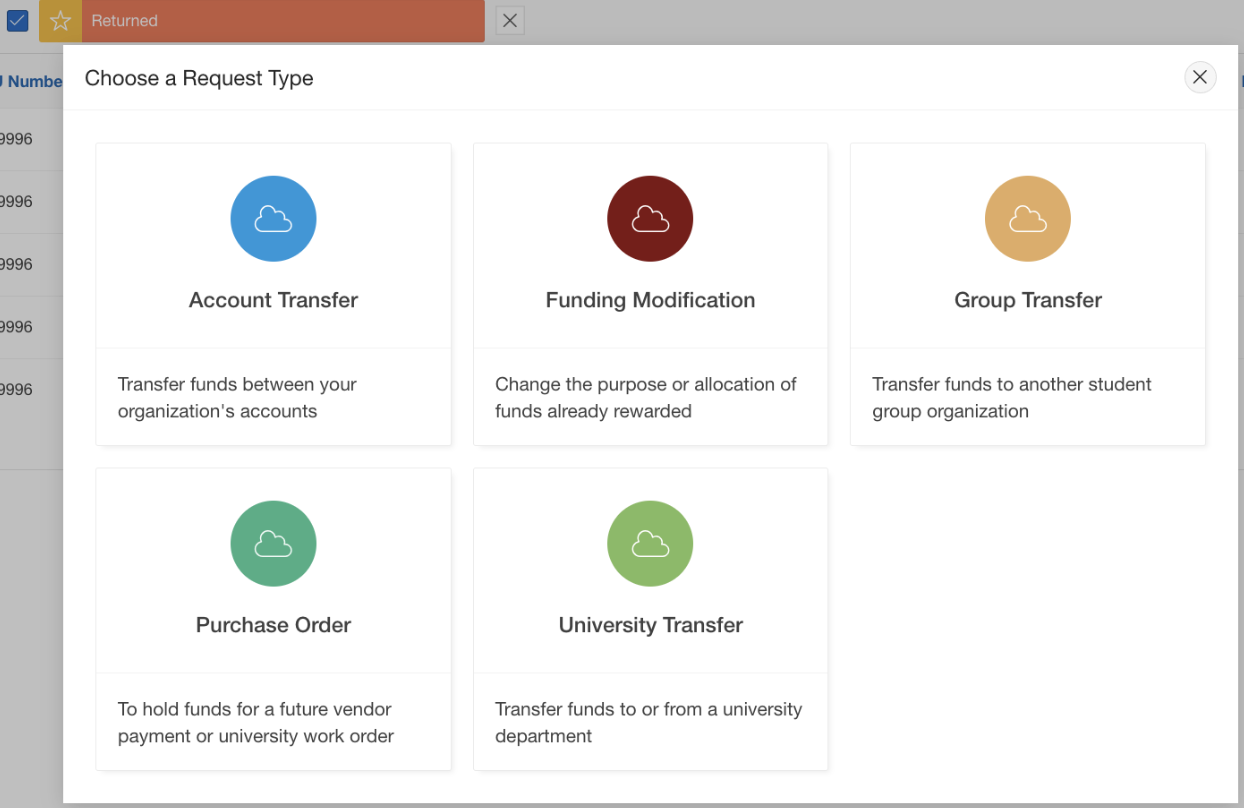Click the green Purchase Order cloud icon
The image size is (1244, 808).
pos(273,544)
